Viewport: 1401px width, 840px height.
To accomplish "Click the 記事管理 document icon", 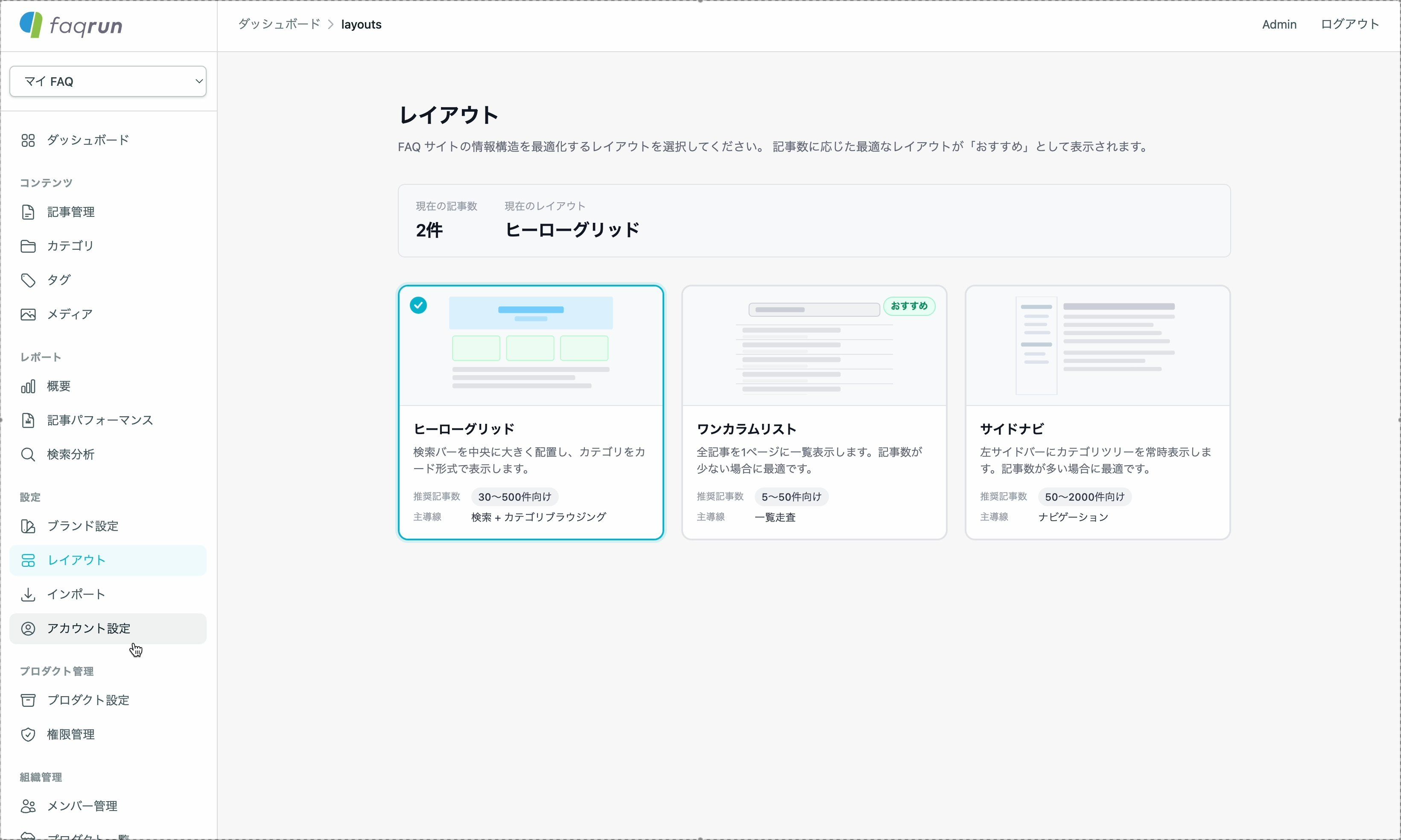I will [28, 212].
